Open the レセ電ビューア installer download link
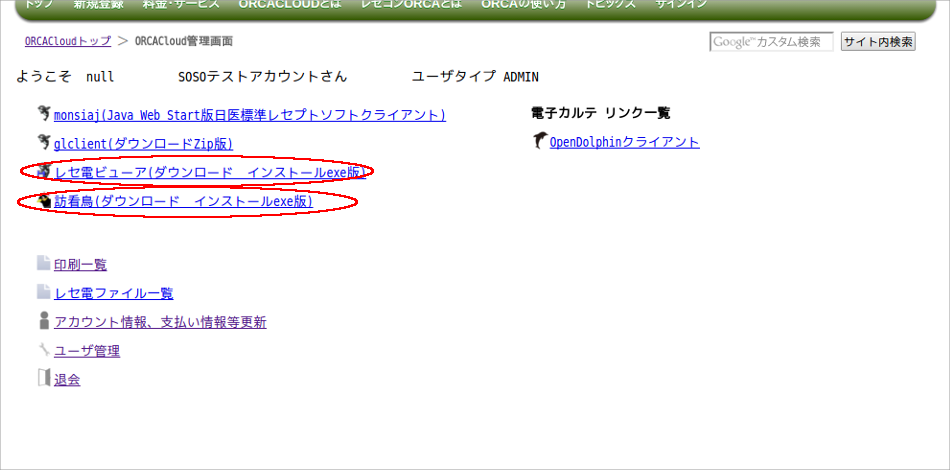This screenshot has width=950, height=470. (x=210, y=173)
